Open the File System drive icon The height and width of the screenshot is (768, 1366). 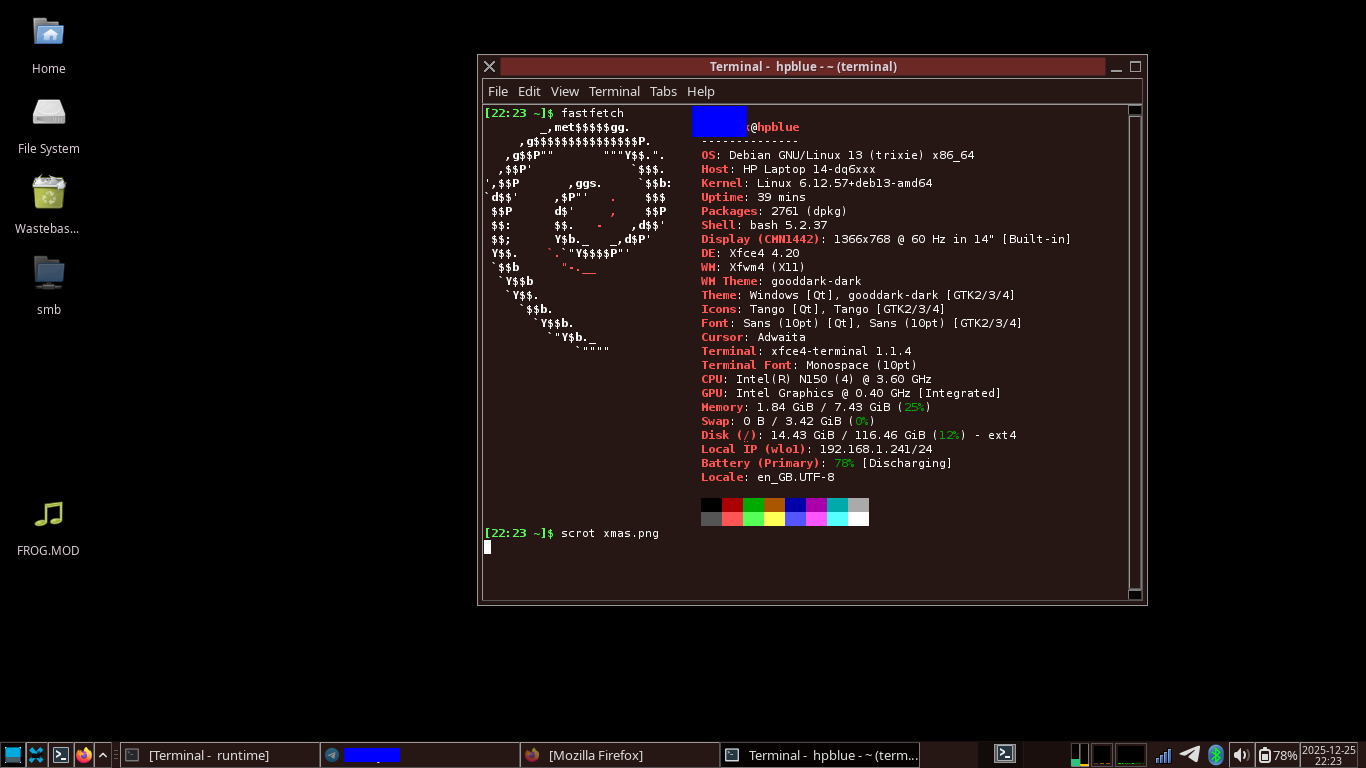48,112
